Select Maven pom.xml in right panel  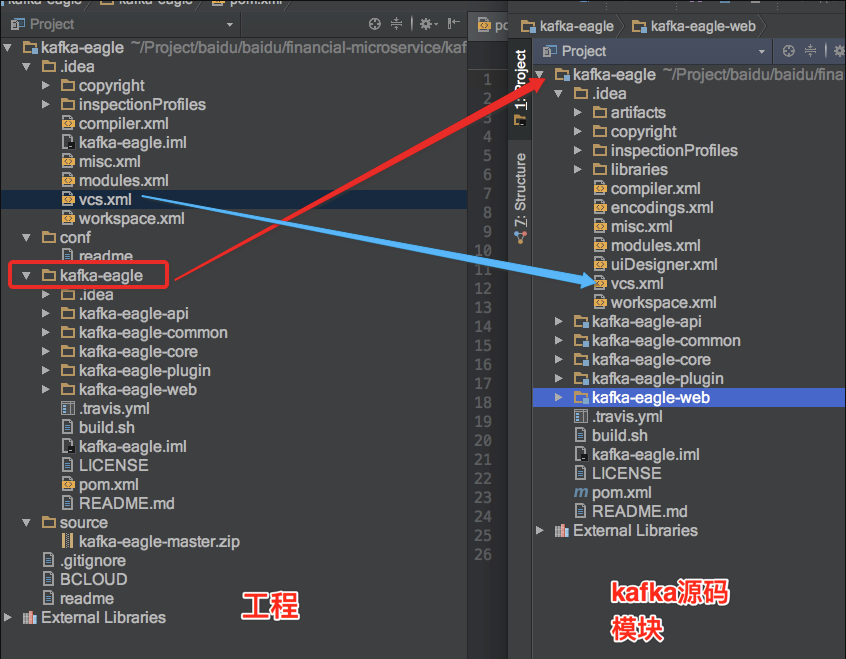(x=613, y=493)
